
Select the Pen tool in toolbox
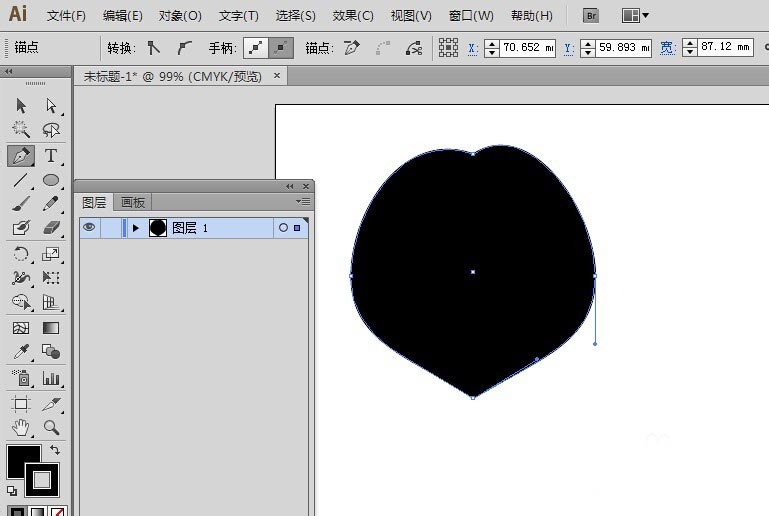pyautogui.click(x=21, y=156)
